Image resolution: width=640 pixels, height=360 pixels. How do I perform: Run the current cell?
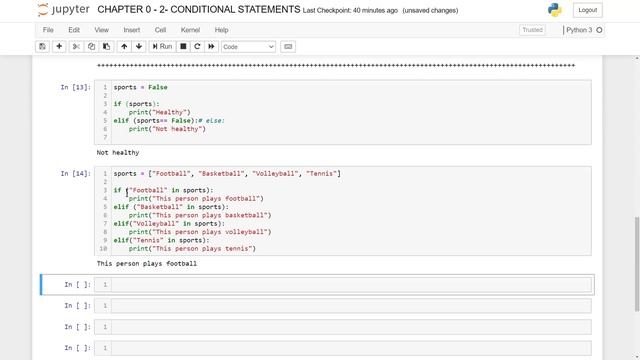coord(162,47)
